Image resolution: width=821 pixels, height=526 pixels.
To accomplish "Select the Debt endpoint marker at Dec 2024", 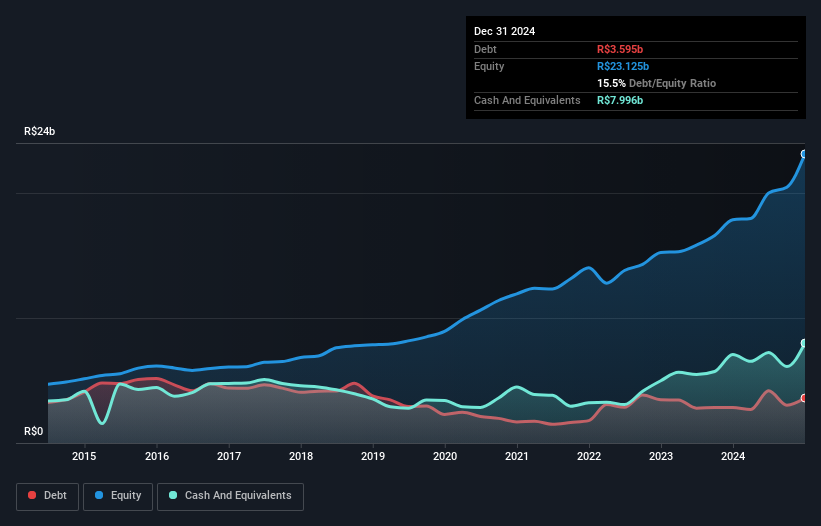I will click(804, 398).
